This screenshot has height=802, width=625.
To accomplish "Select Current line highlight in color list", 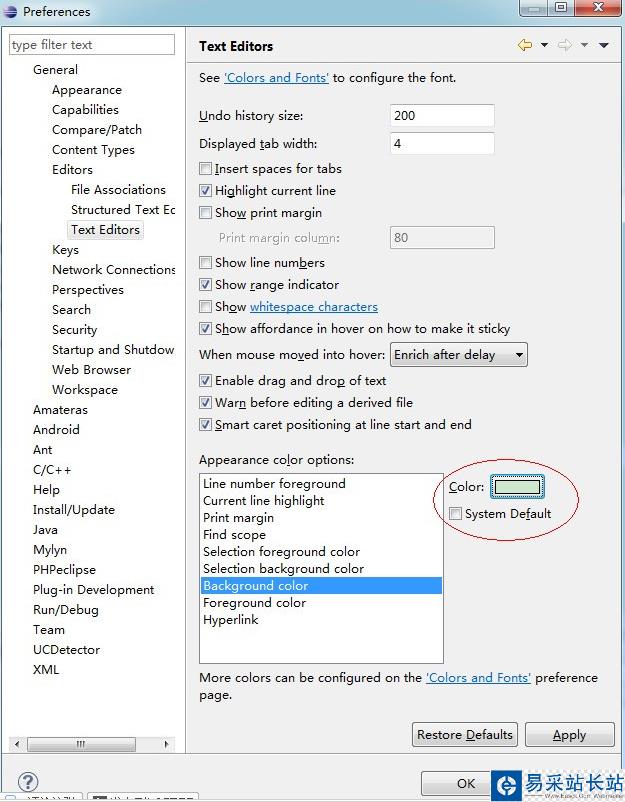I will click(x=263, y=501).
